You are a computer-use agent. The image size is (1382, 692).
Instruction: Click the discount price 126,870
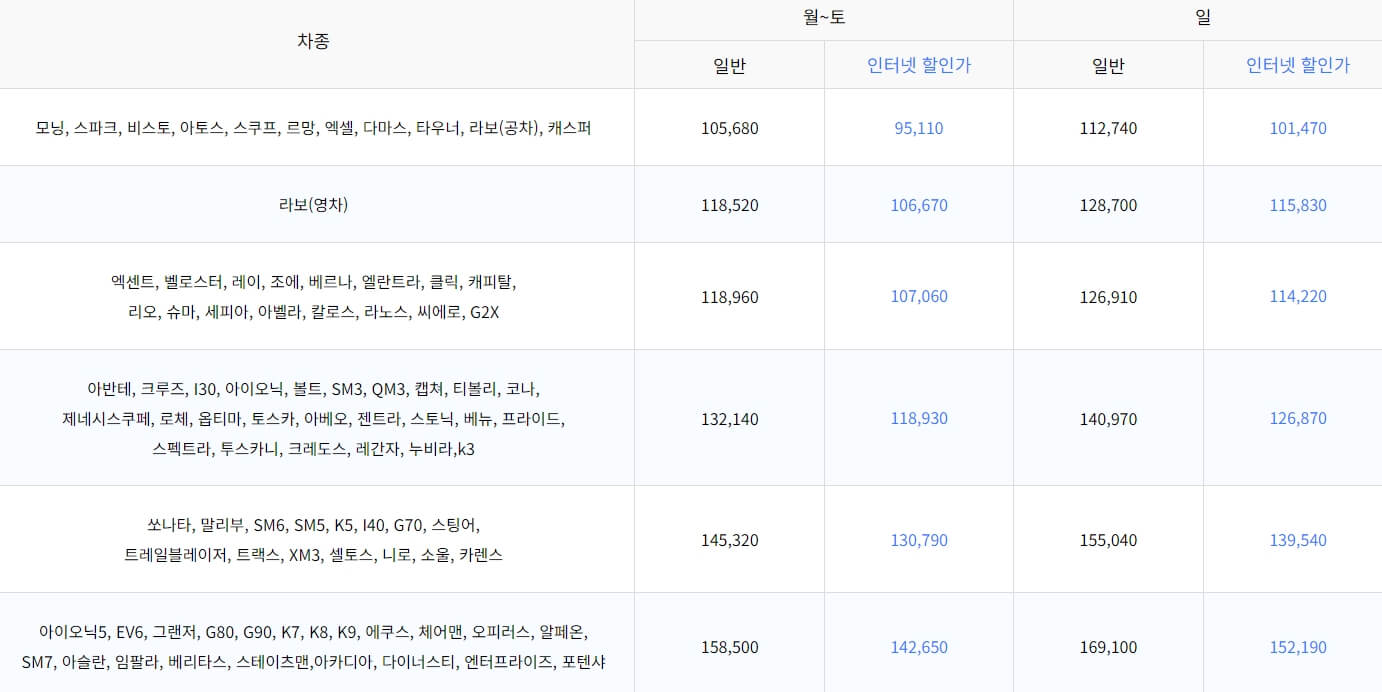coord(1298,419)
